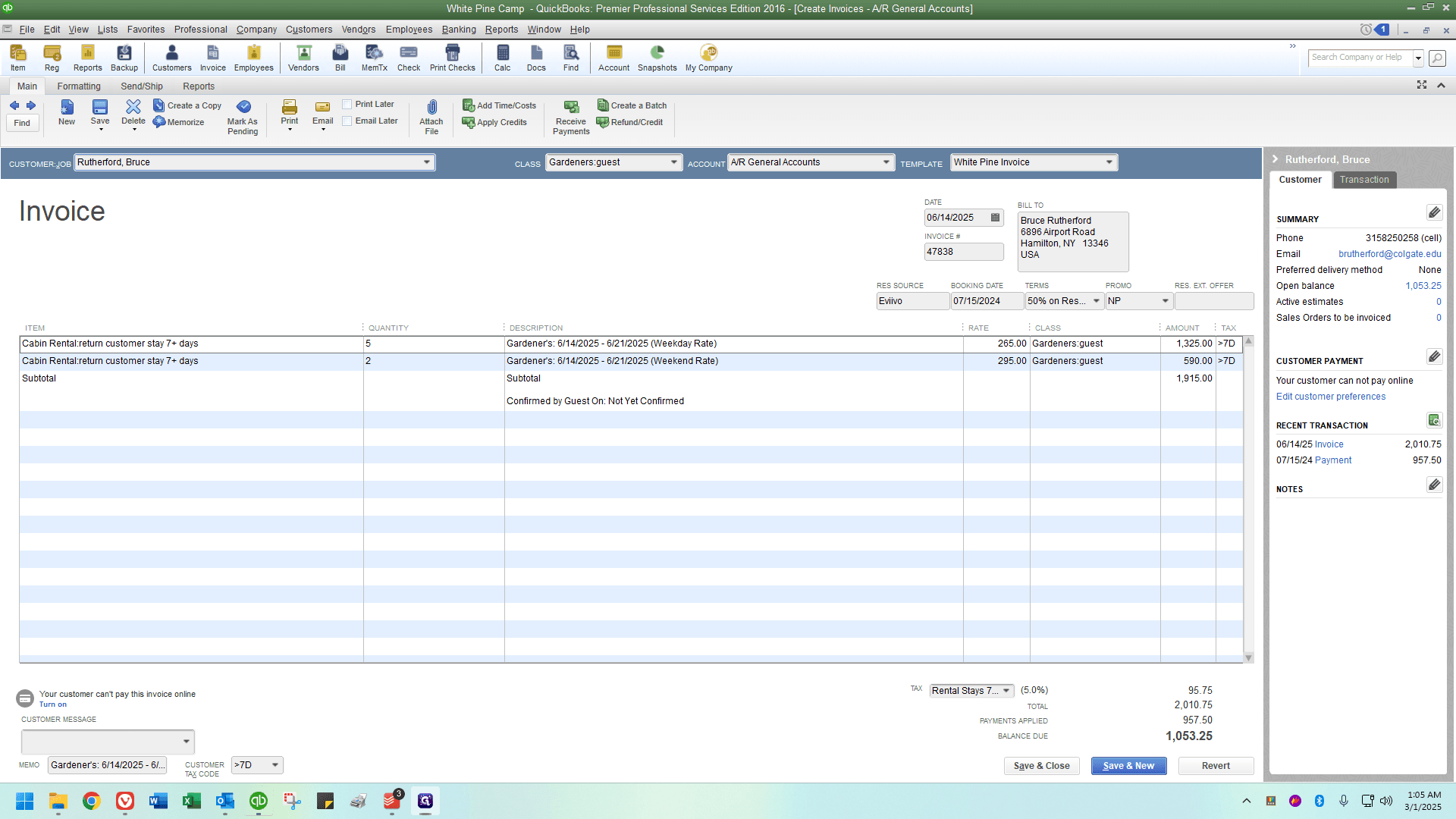Delete the current invoice
Viewport: 1456px width, 819px height.
133,112
